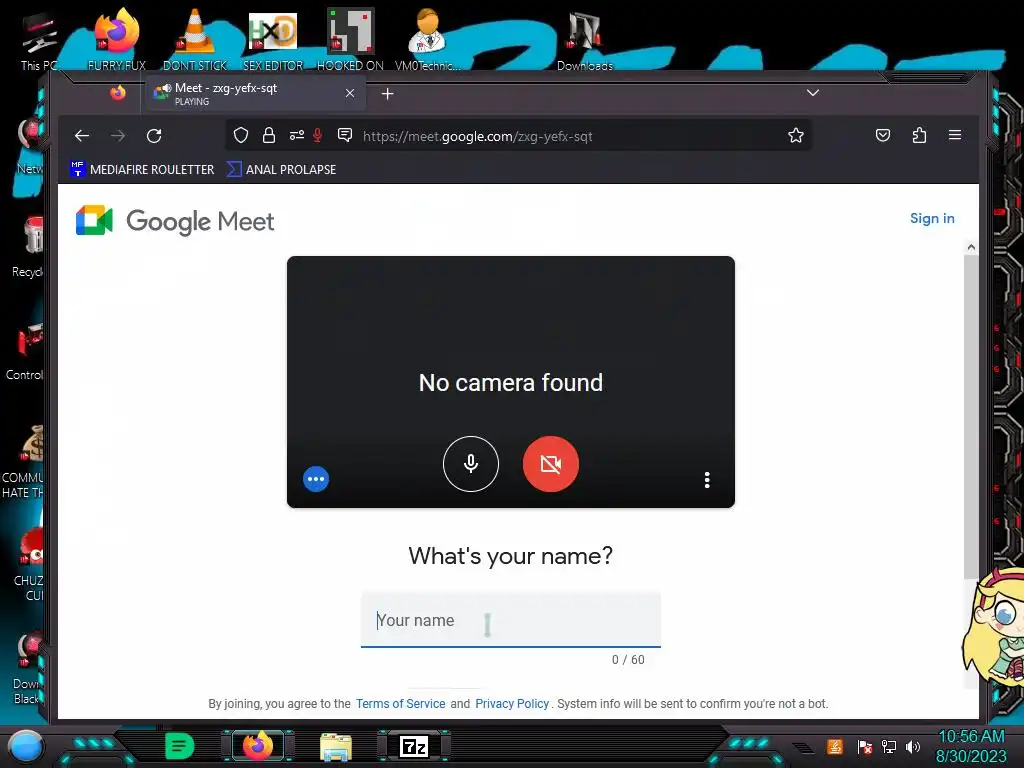Viewport: 1024px width, 768px height.
Task: Click the blue visual effects button in preview
Action: click(x=316, y=479)
